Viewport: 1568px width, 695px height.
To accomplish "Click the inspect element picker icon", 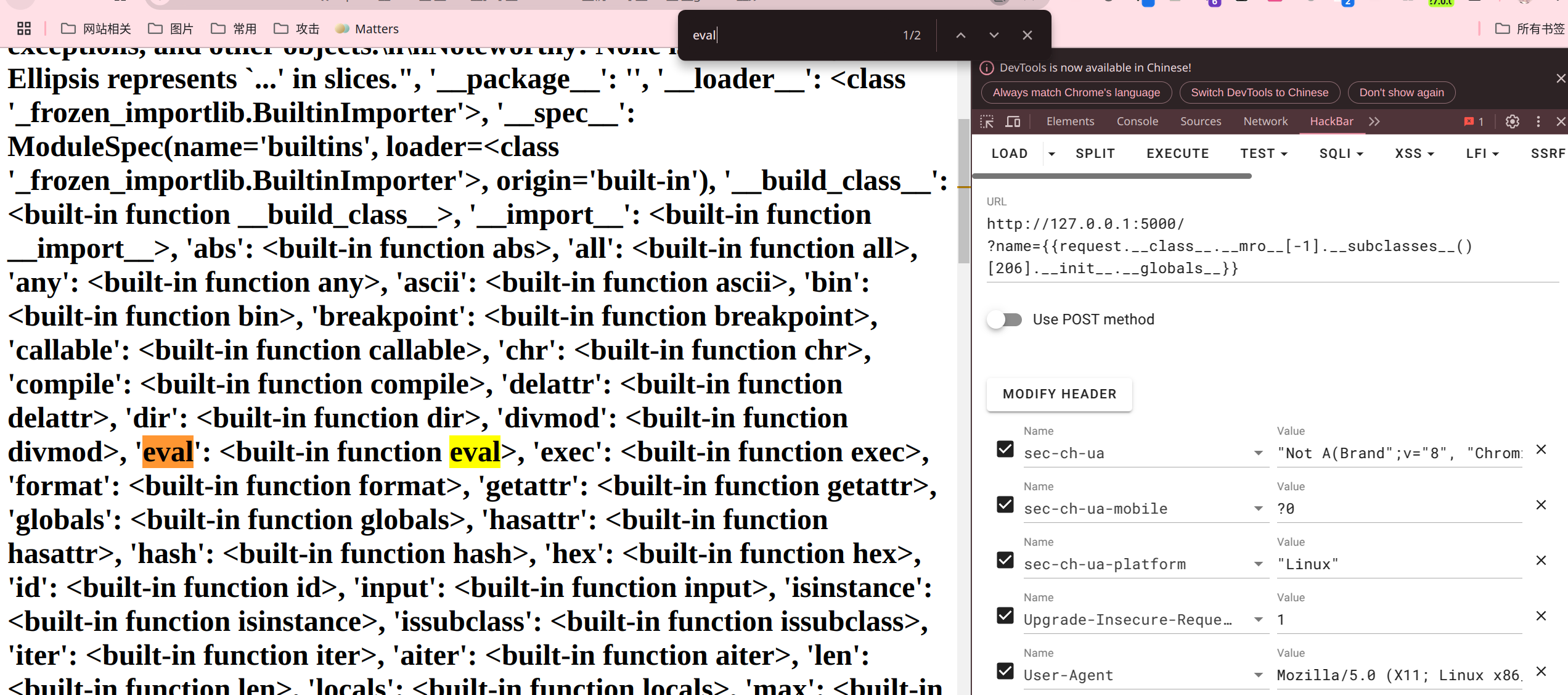I will 987,121.
